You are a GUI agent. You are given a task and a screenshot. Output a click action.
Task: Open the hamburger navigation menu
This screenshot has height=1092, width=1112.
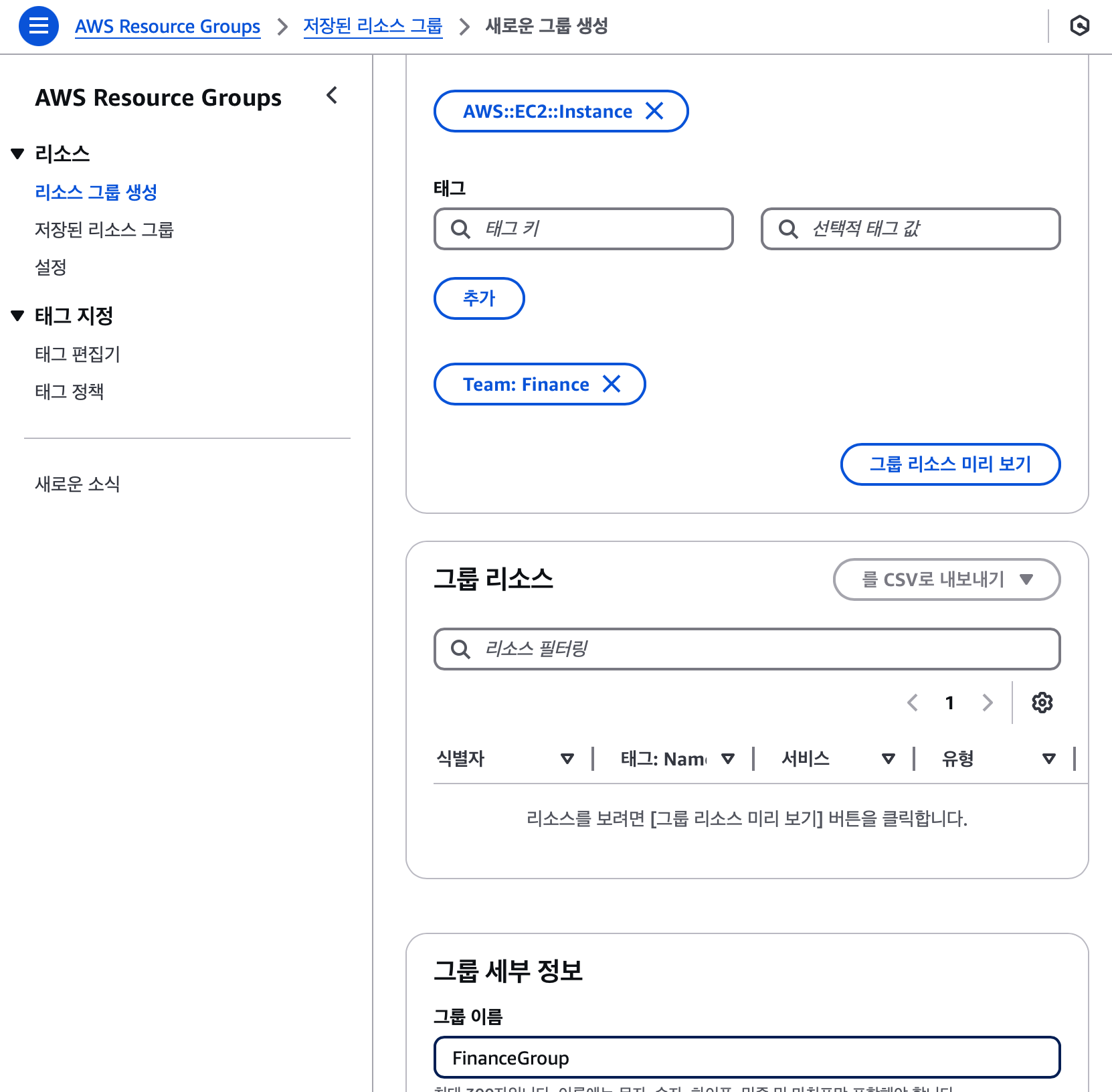(x=39, y=26)
